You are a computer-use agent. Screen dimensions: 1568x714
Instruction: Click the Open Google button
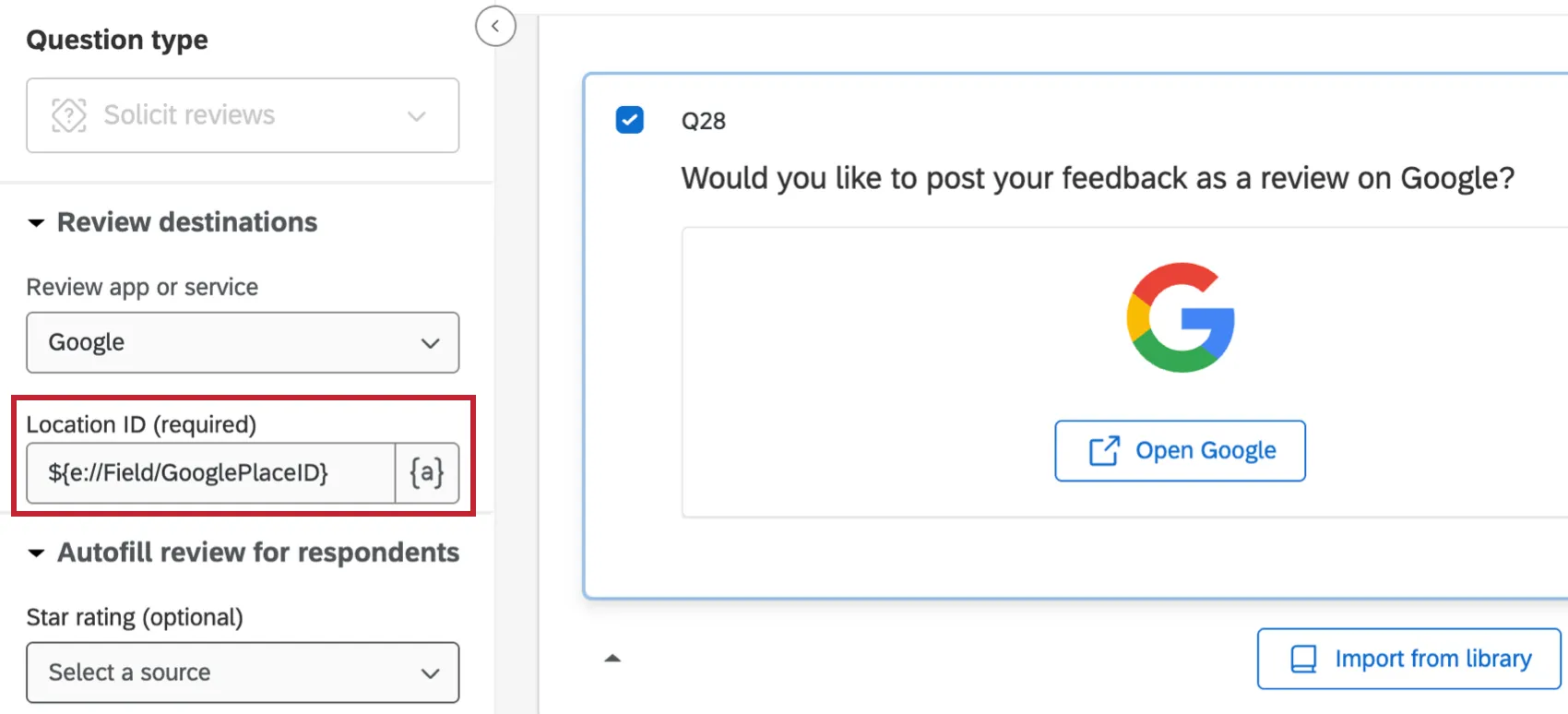(x=1180, y=451)
